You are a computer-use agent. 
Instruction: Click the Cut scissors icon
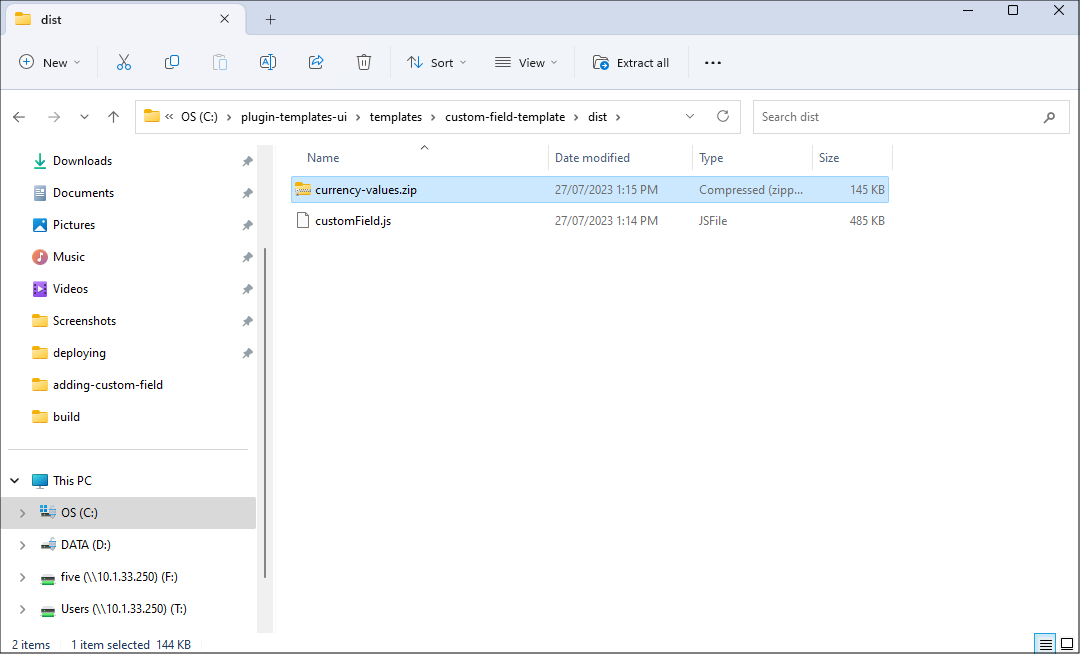[124, 63]
